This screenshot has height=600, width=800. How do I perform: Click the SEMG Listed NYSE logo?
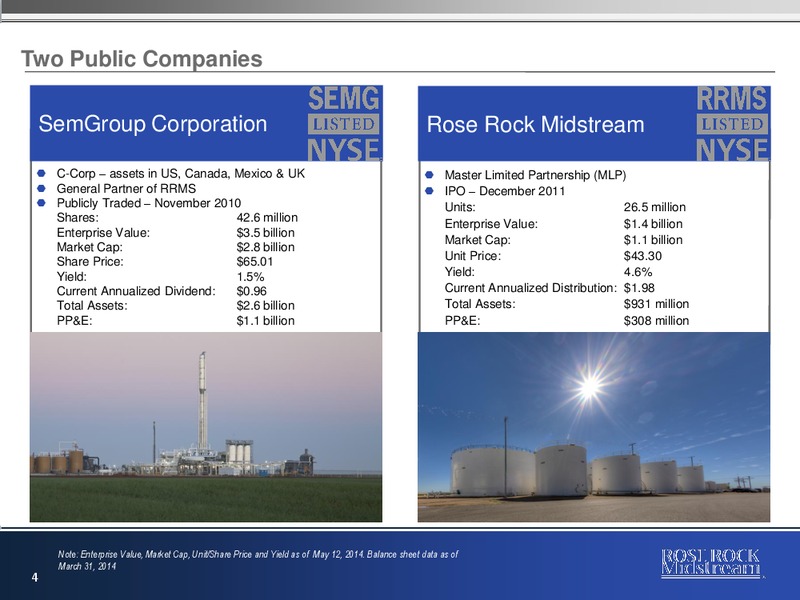point(344,123)
